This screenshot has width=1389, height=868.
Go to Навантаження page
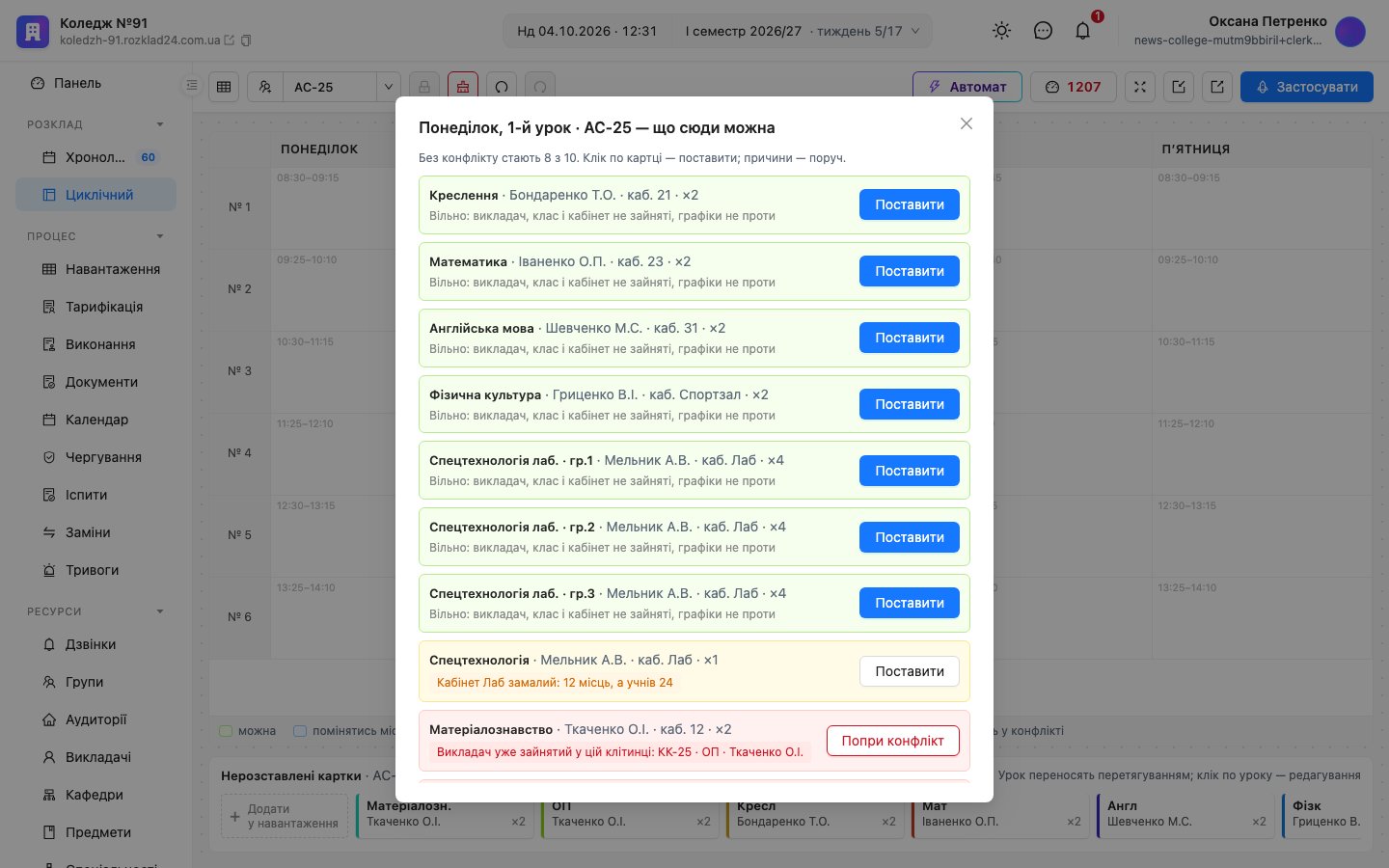tap(95, 269)
